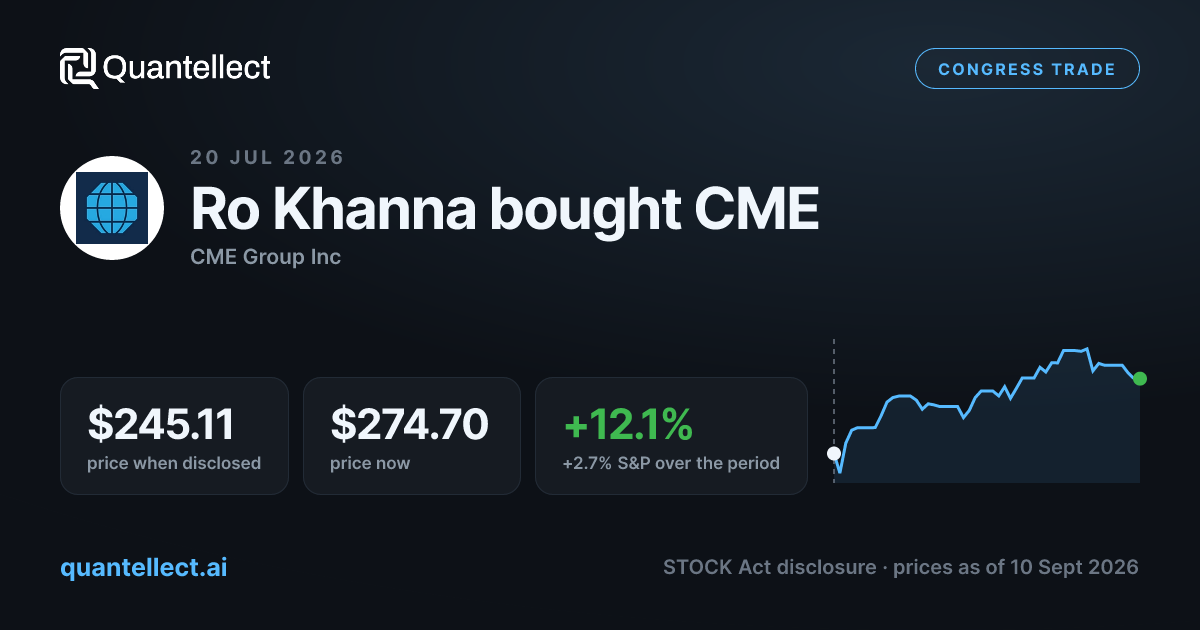Screen dimensions: 1200x630
Task: Click the +2.7% S&P comparison text
Action: coord(671,463)
